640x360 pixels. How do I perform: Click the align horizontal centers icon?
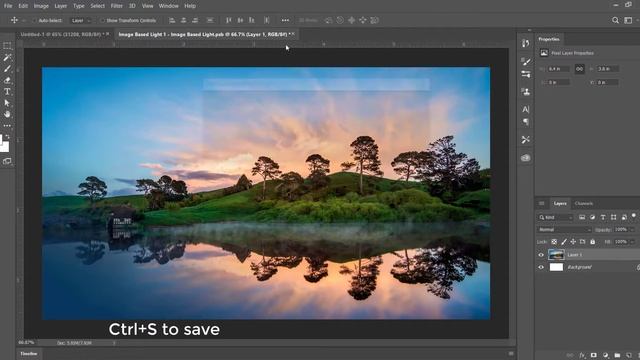pos(184,20)
